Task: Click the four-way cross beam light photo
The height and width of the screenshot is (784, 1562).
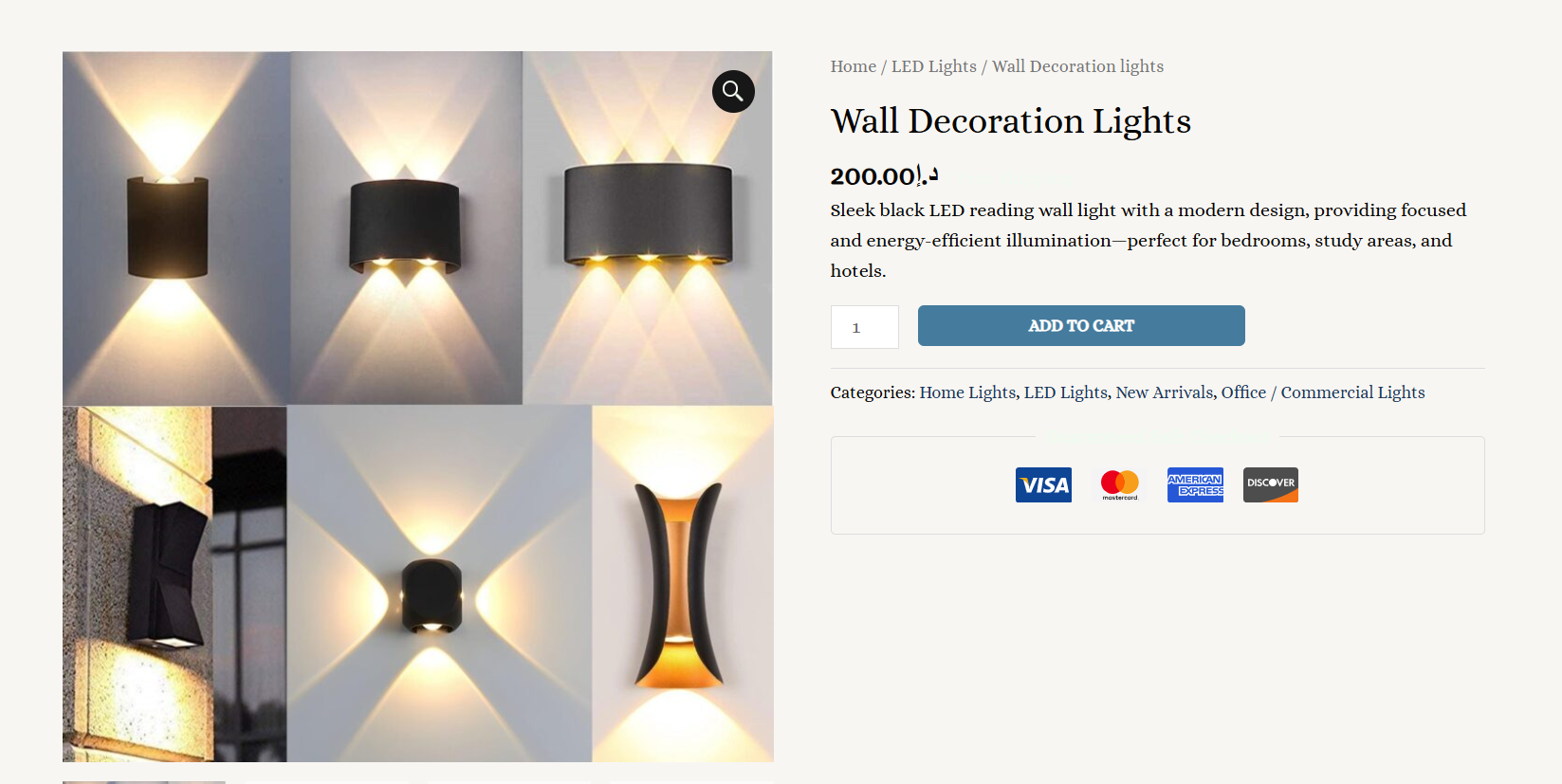Action: pos(438,583)
